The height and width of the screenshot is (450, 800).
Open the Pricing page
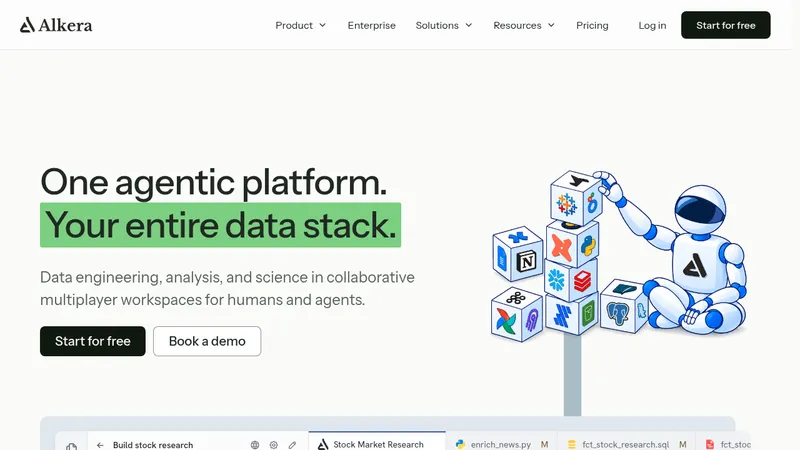pyautogui.click(x=592, y=25)
